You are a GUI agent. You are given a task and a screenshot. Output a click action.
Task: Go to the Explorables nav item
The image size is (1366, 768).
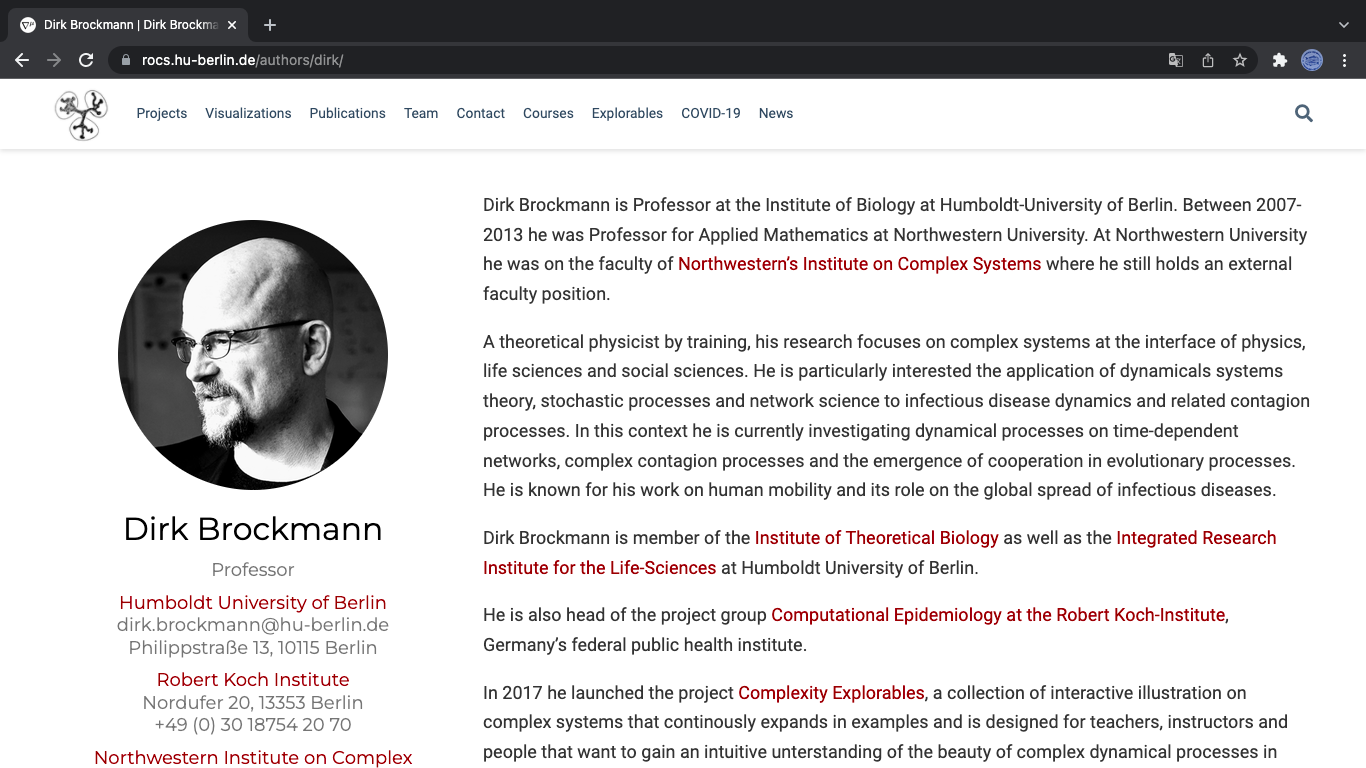627,114
